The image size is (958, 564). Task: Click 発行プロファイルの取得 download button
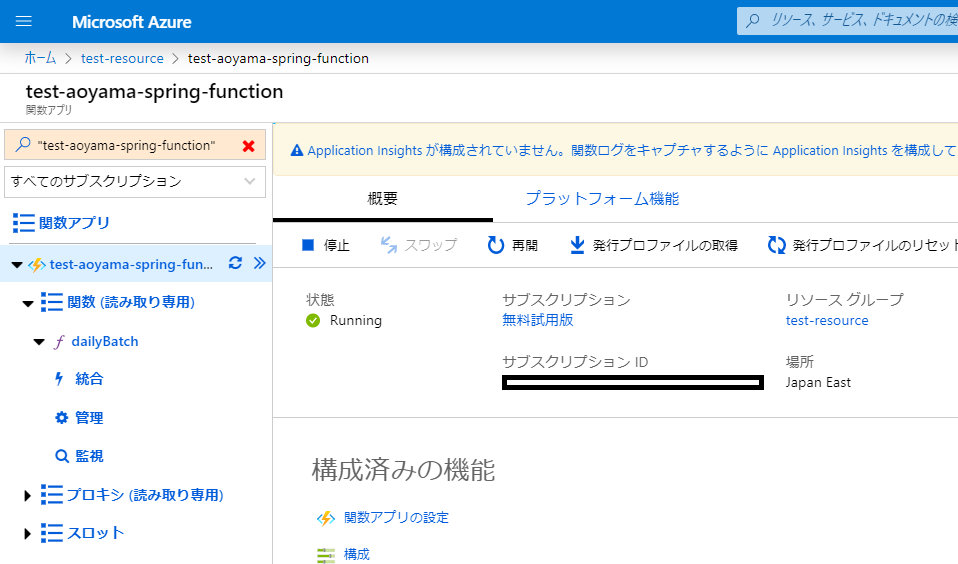click(654, 245)
